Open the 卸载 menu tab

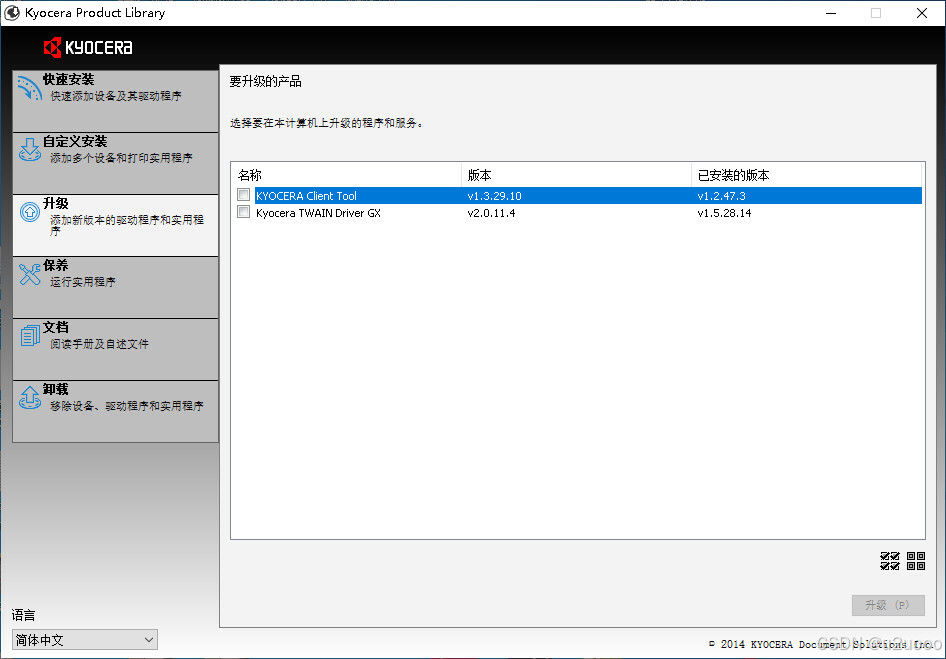tap(115, 412)
